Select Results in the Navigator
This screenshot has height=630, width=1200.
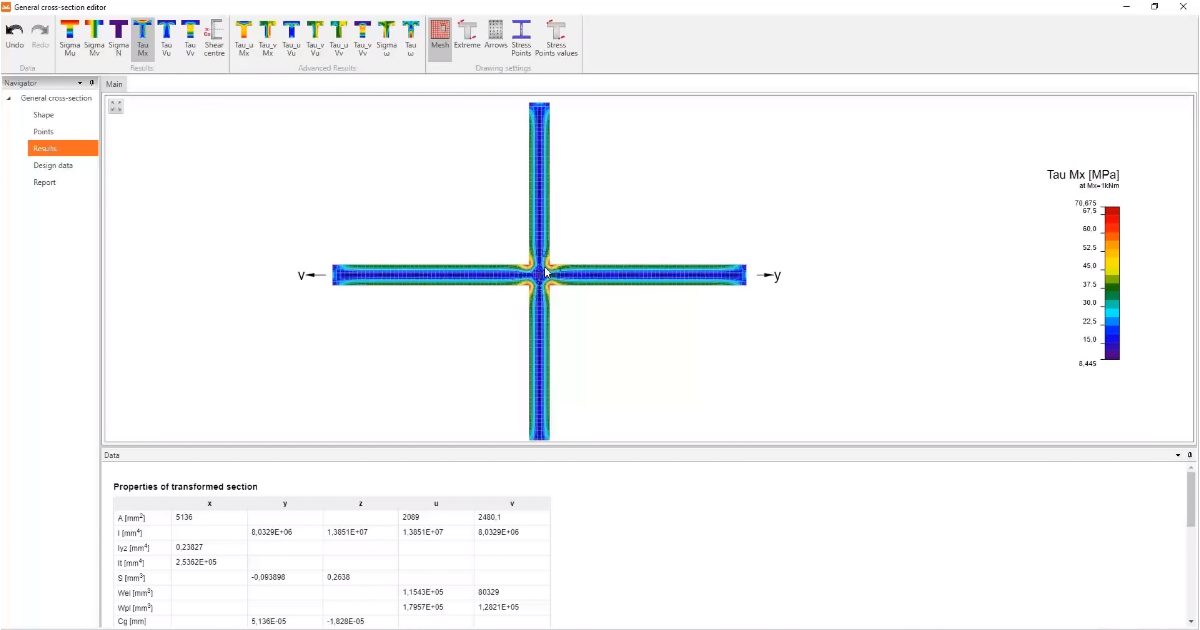coord(63,148)
